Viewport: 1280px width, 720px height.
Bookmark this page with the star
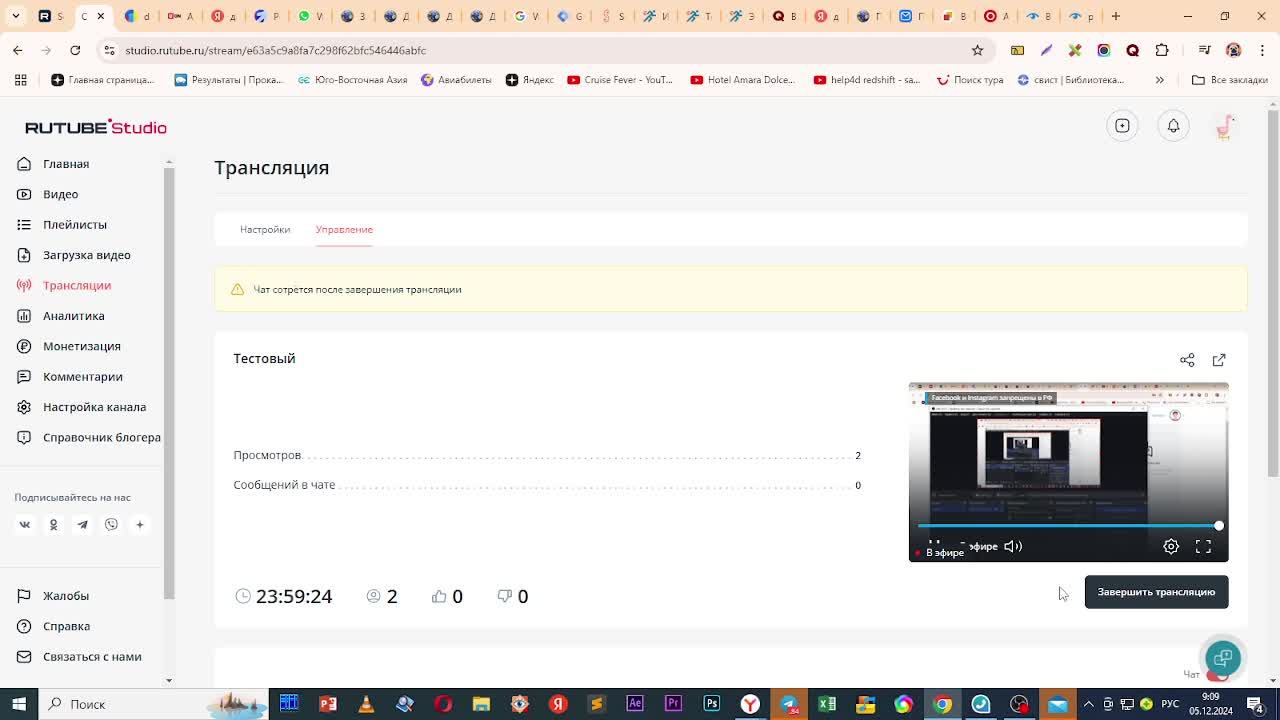click(x=977, y=50)
